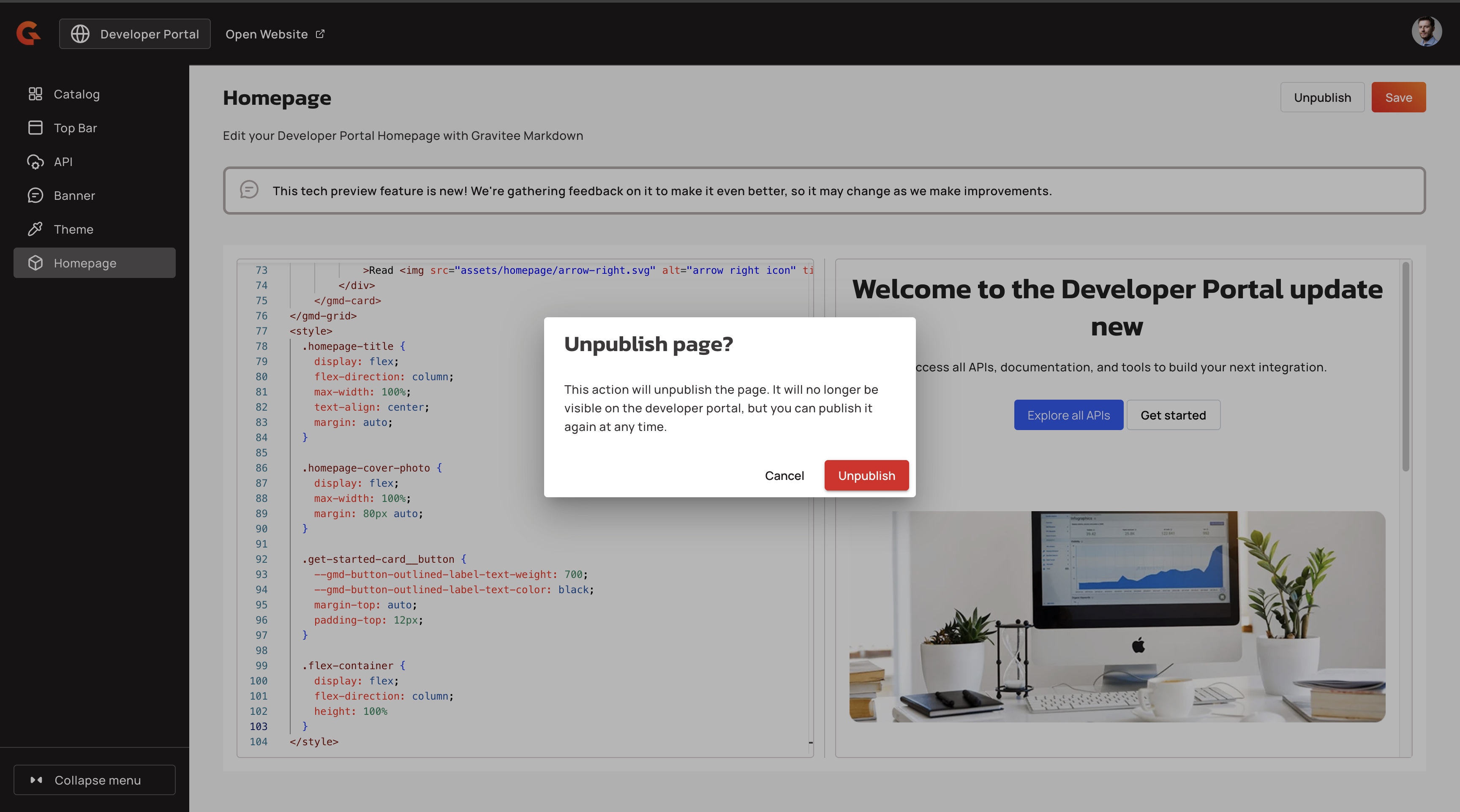Click the Banner speech bubble icon

(35, 196)
